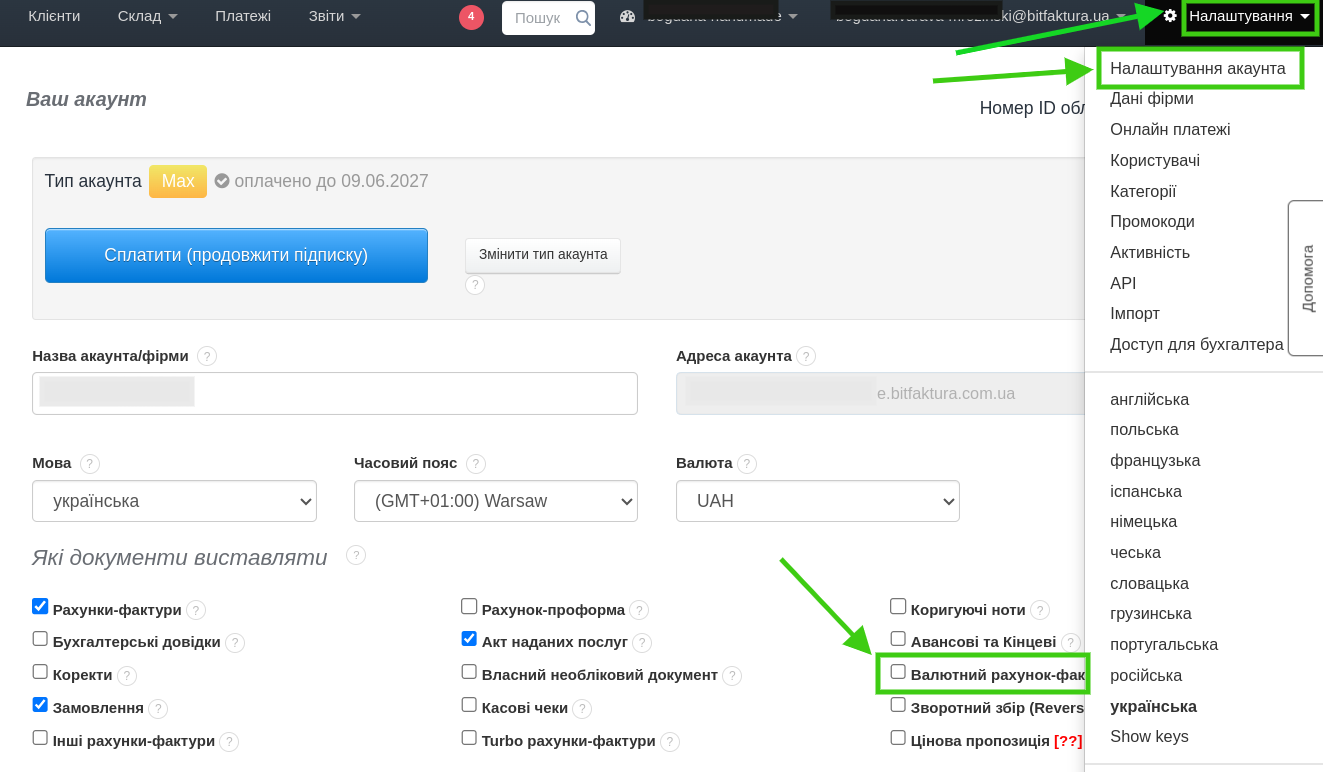The height and width of the screenshot is (772, 1323).
Task: Disable the Замовлення checkbox
Action: [40, 704]
